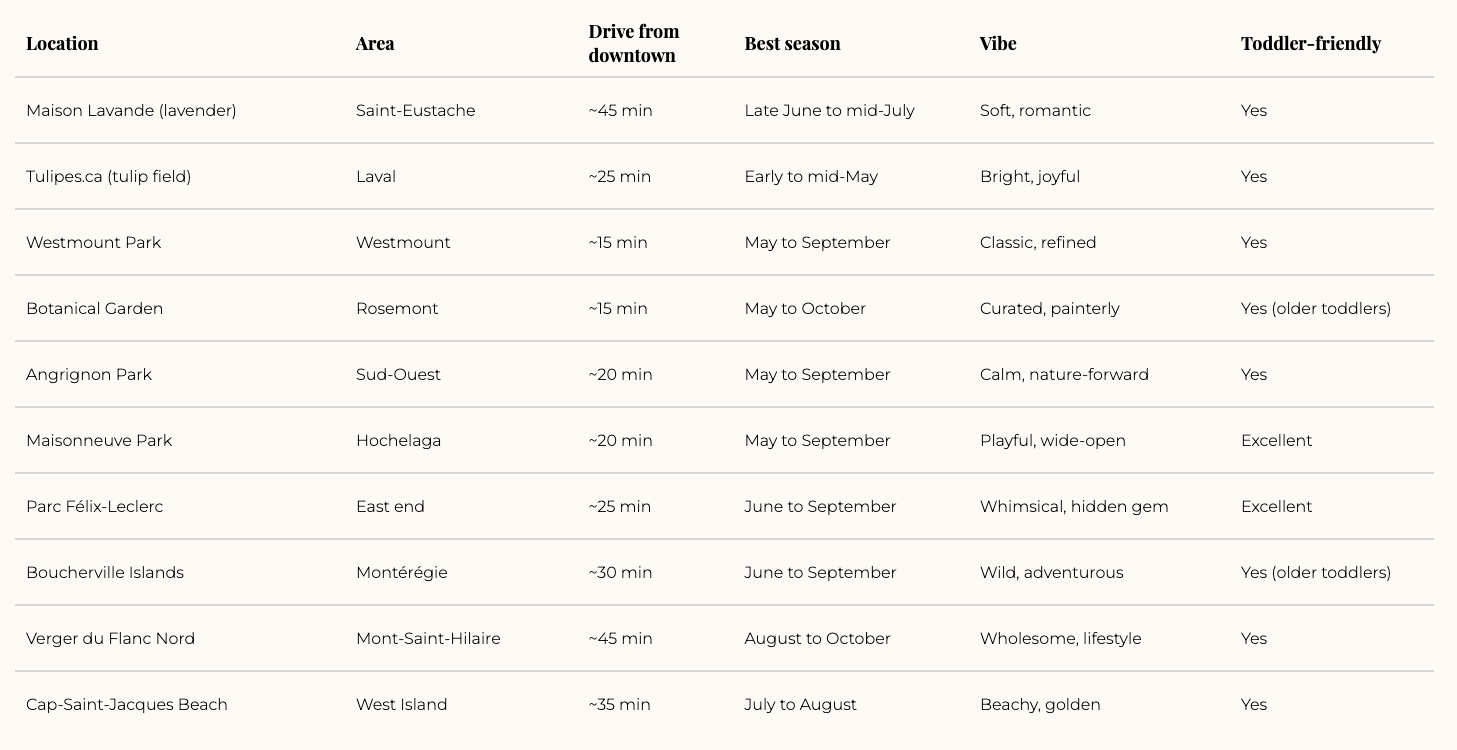The width and height of the screenshot is (1457, 750).
Task: Click the Best season column header
Action: (x=792, y=43)
